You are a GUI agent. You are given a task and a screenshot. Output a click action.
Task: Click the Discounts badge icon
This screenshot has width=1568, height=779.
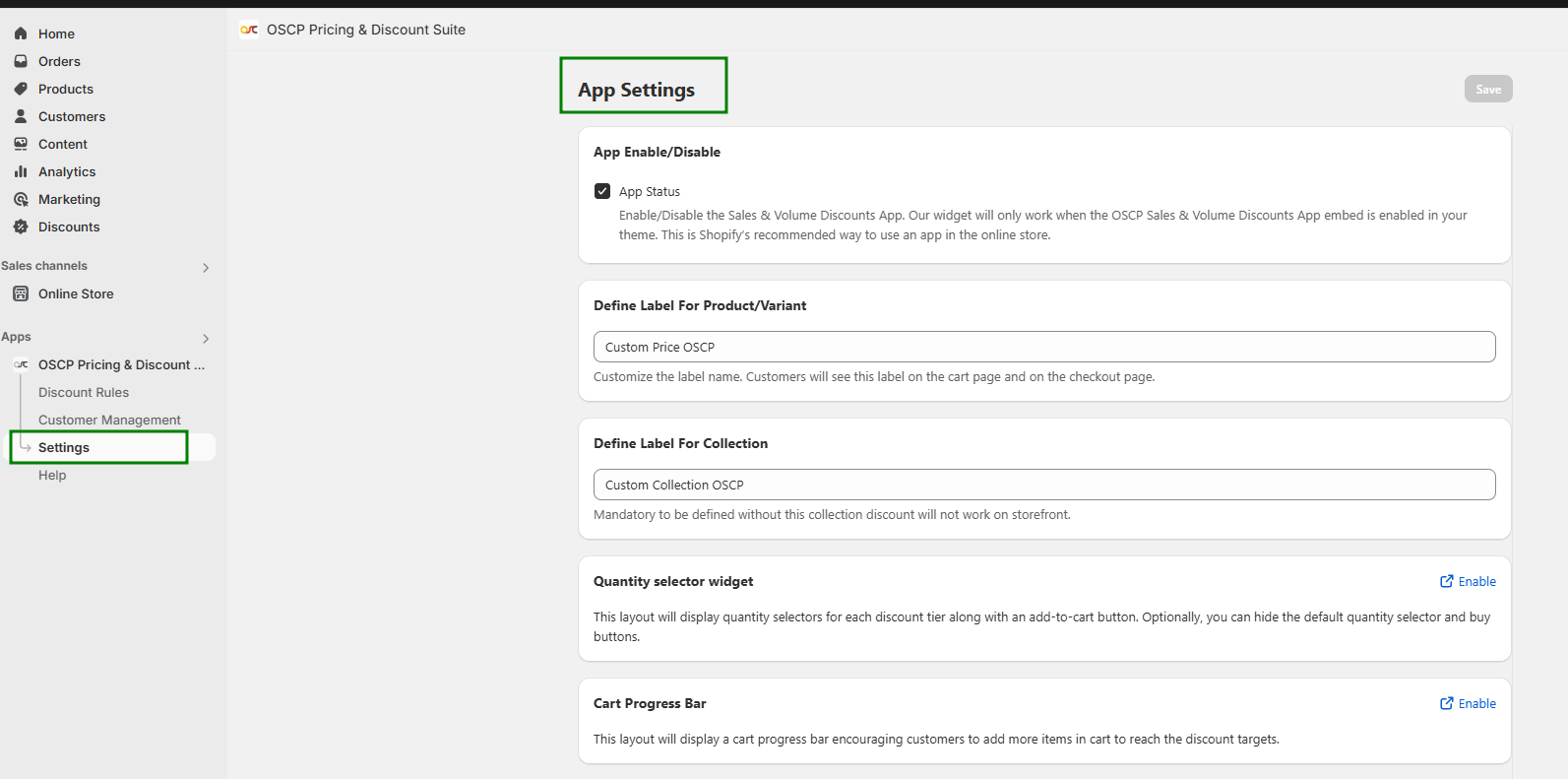(x=21, y=227)
